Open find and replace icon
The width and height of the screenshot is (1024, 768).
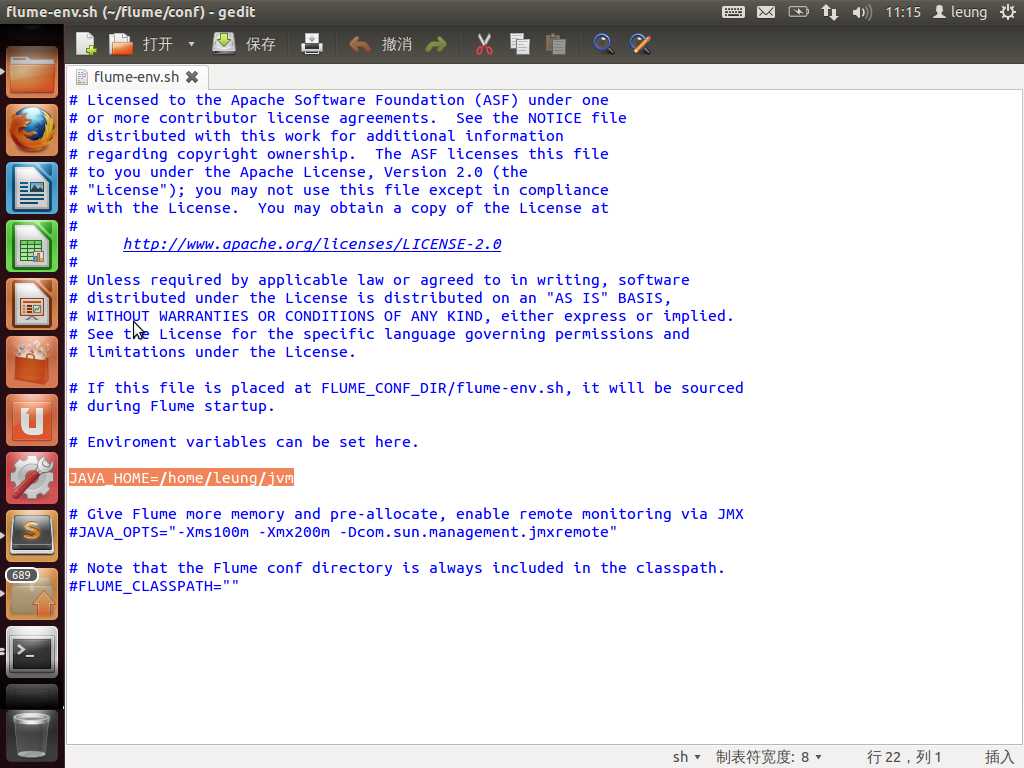click(x=640, y=44)
